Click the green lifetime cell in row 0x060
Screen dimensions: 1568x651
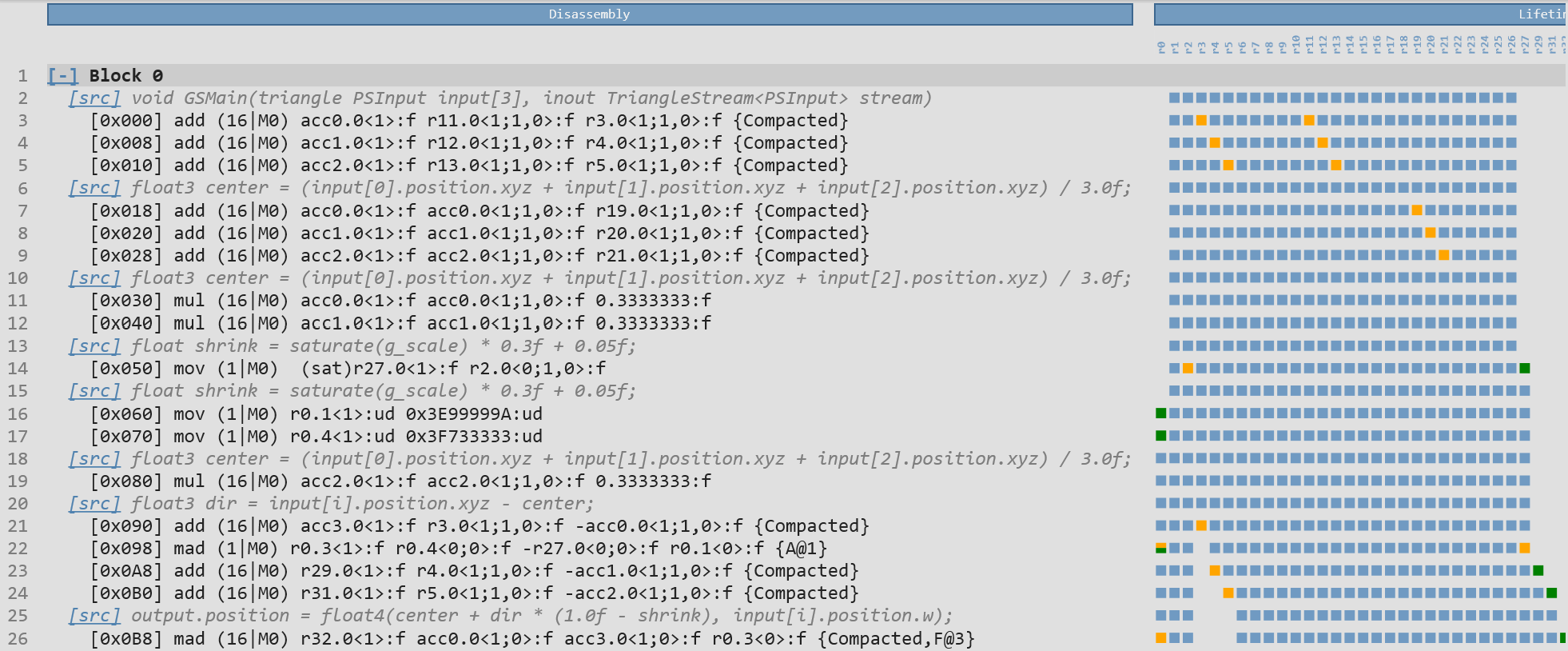tap(1161, 413)
